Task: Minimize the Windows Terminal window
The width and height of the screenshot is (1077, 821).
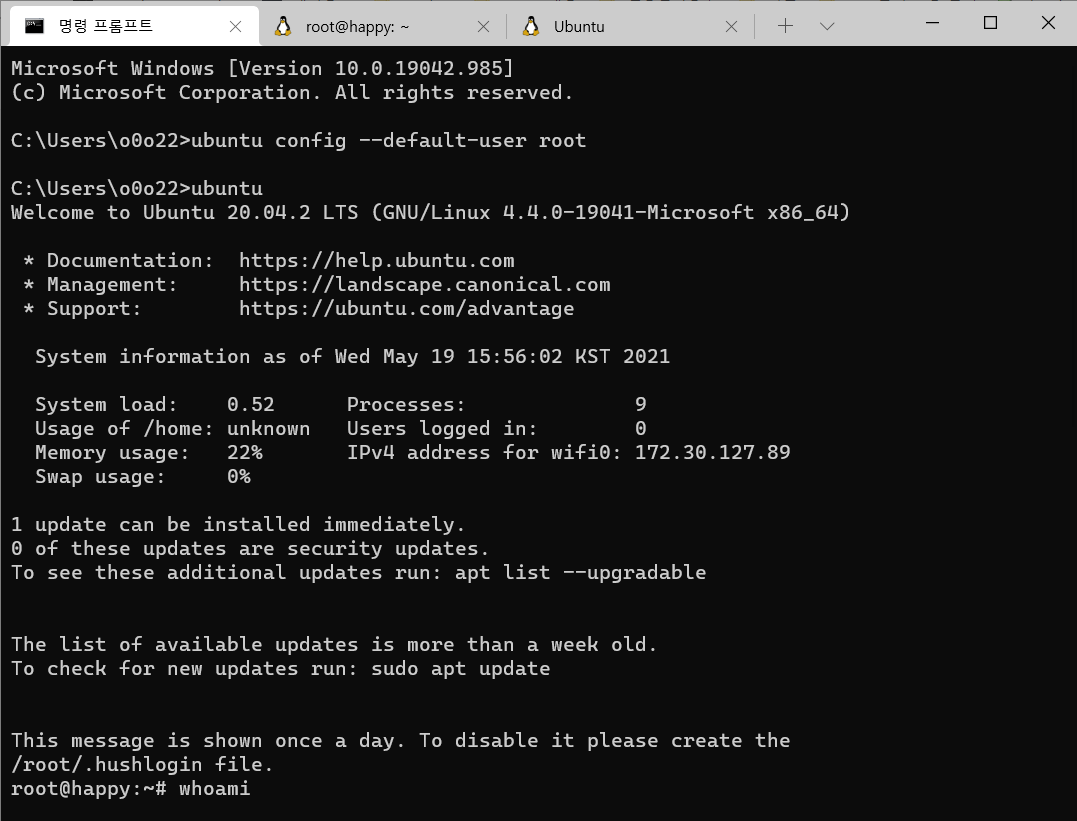Action: 932,23
